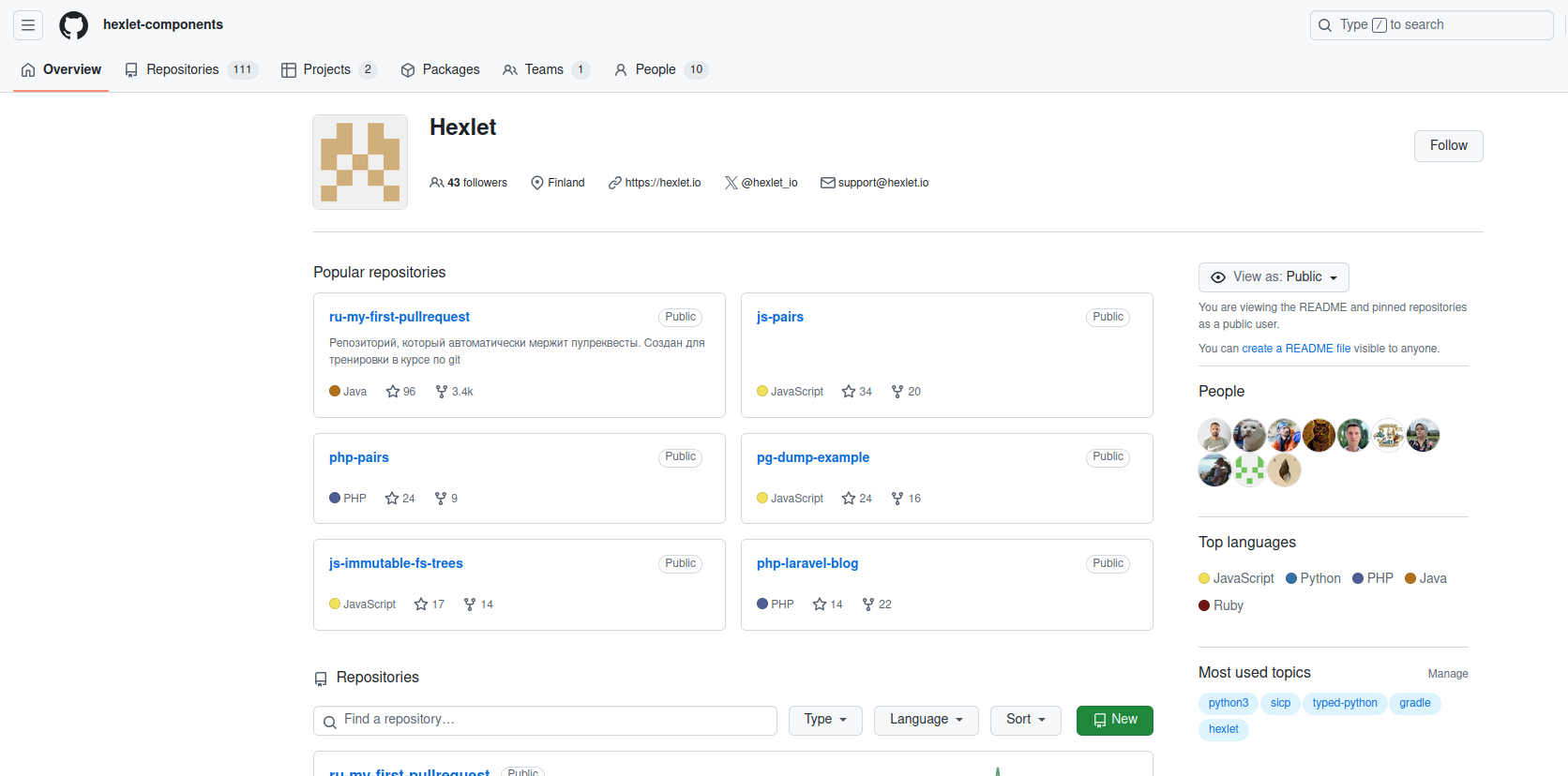Open the Teams tab
The width and height of the screenshot is (1568, 776).
click(x=547, y=69)
